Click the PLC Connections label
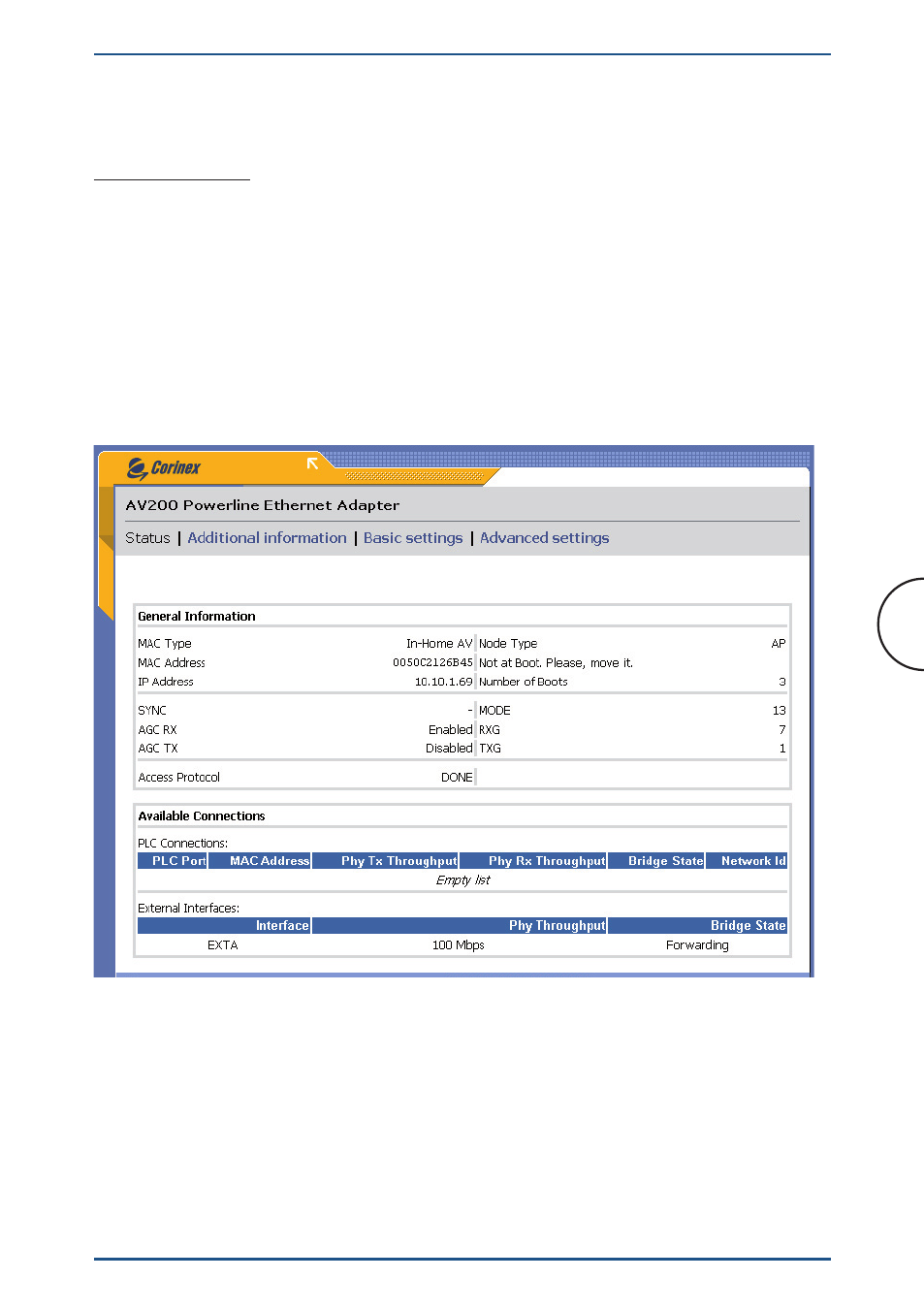 pyautogui.click(x=183, y=844)
